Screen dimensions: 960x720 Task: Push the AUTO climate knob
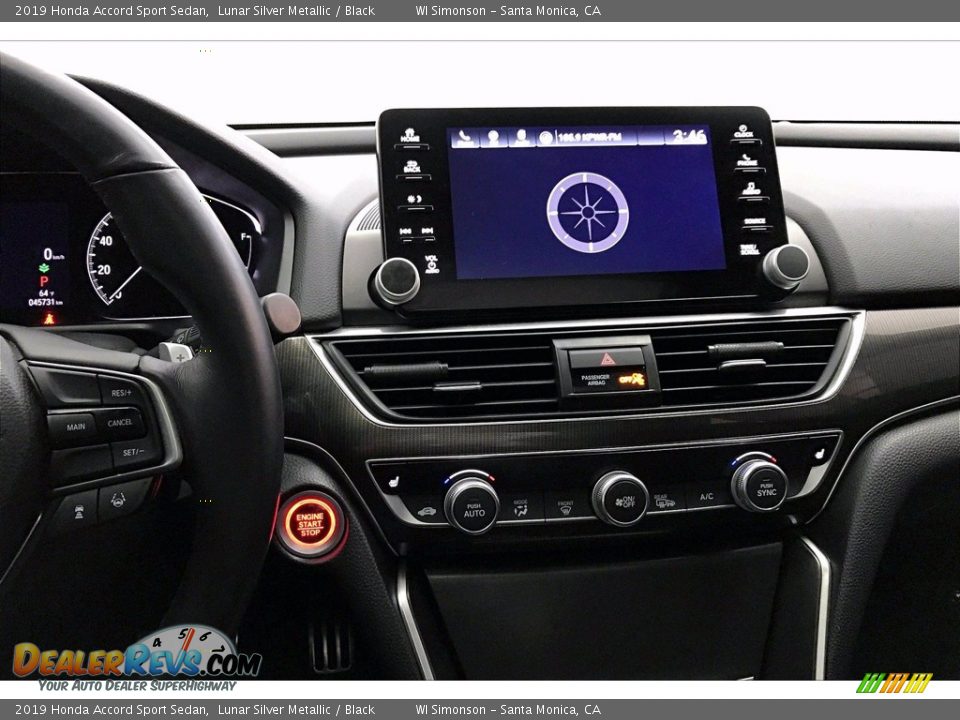(x=471, y=504)
